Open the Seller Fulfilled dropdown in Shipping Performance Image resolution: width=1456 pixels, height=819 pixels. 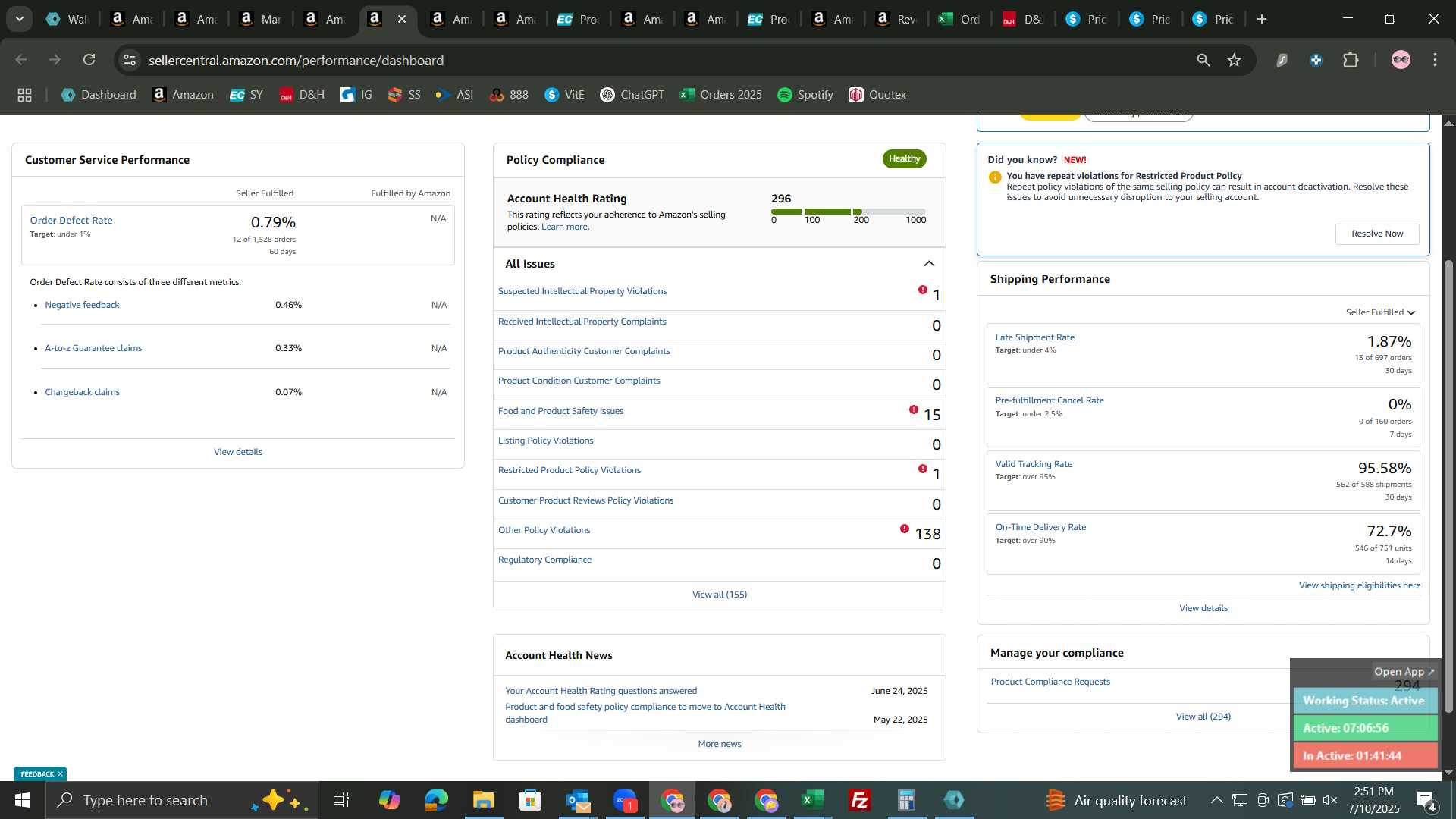coord(1380,312)
